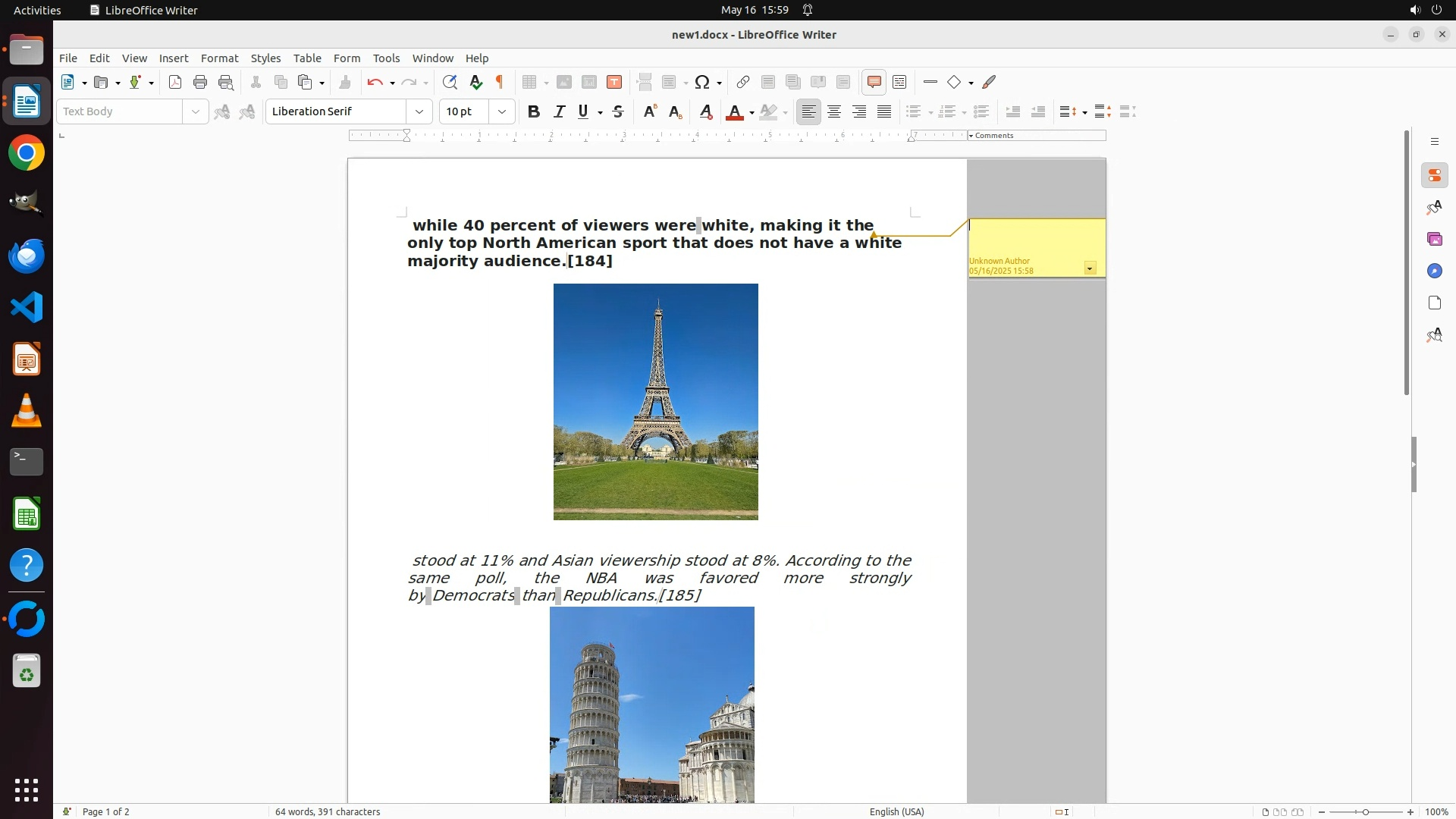1456x819 pixels.
Task: Click the Strikethrough formatting icon
Action: point(618,112)
